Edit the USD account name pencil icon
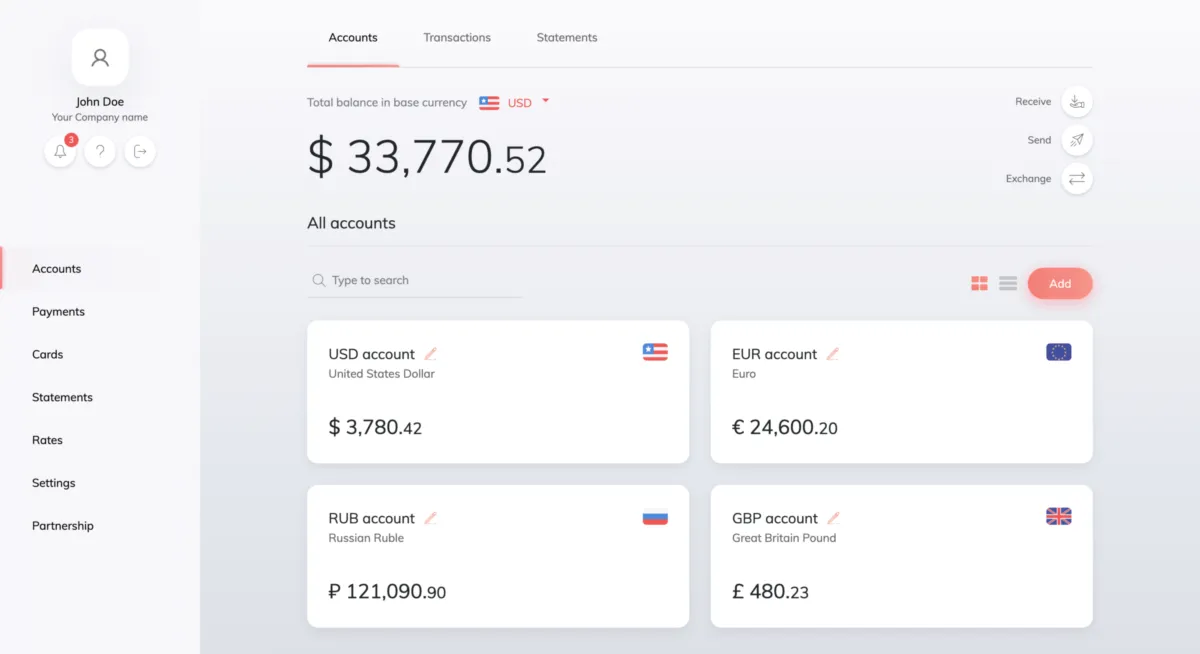1200x654 pixels. (x=431, y=354)
